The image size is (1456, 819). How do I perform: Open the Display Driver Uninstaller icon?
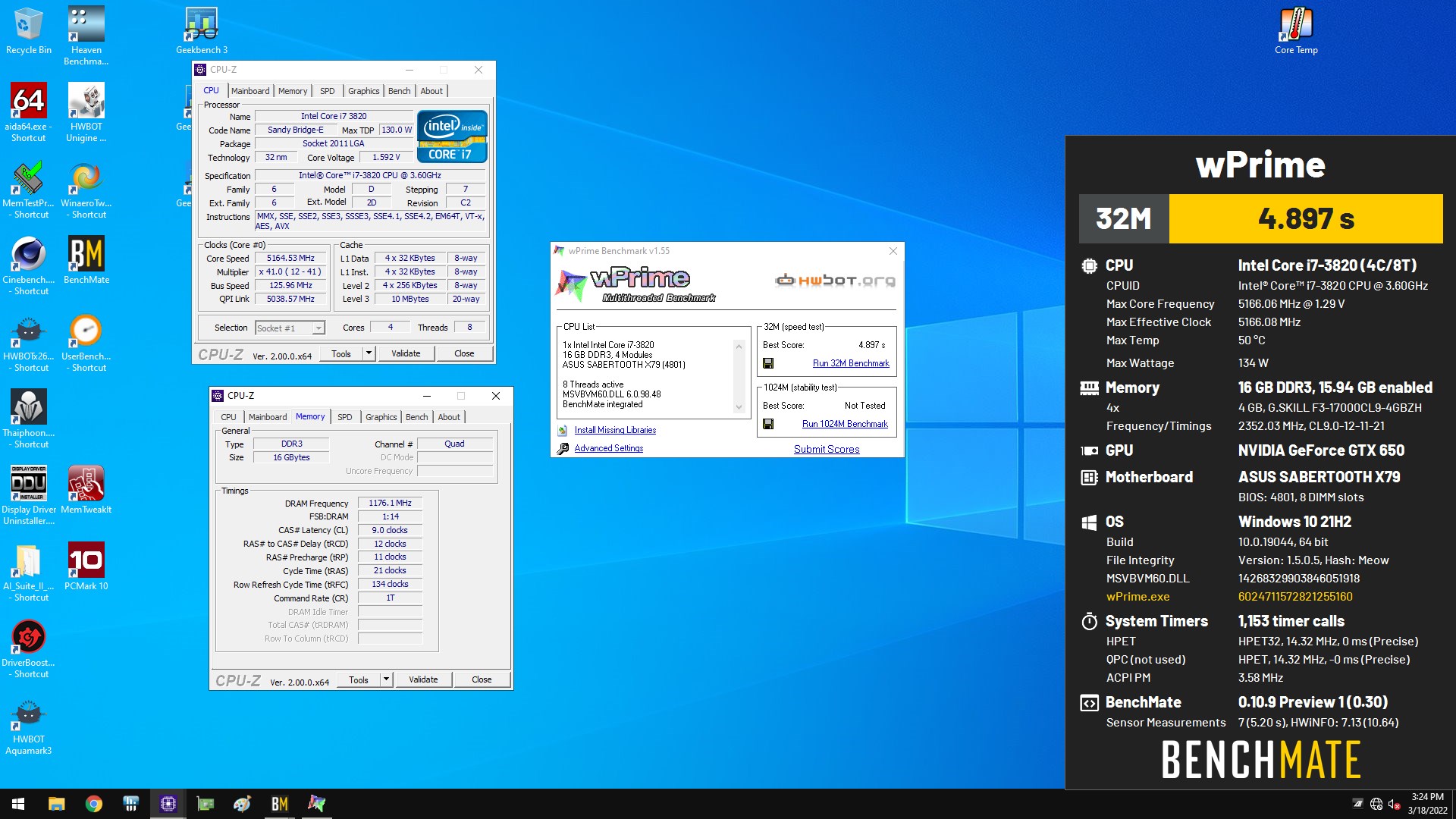(x=29, y=495)
